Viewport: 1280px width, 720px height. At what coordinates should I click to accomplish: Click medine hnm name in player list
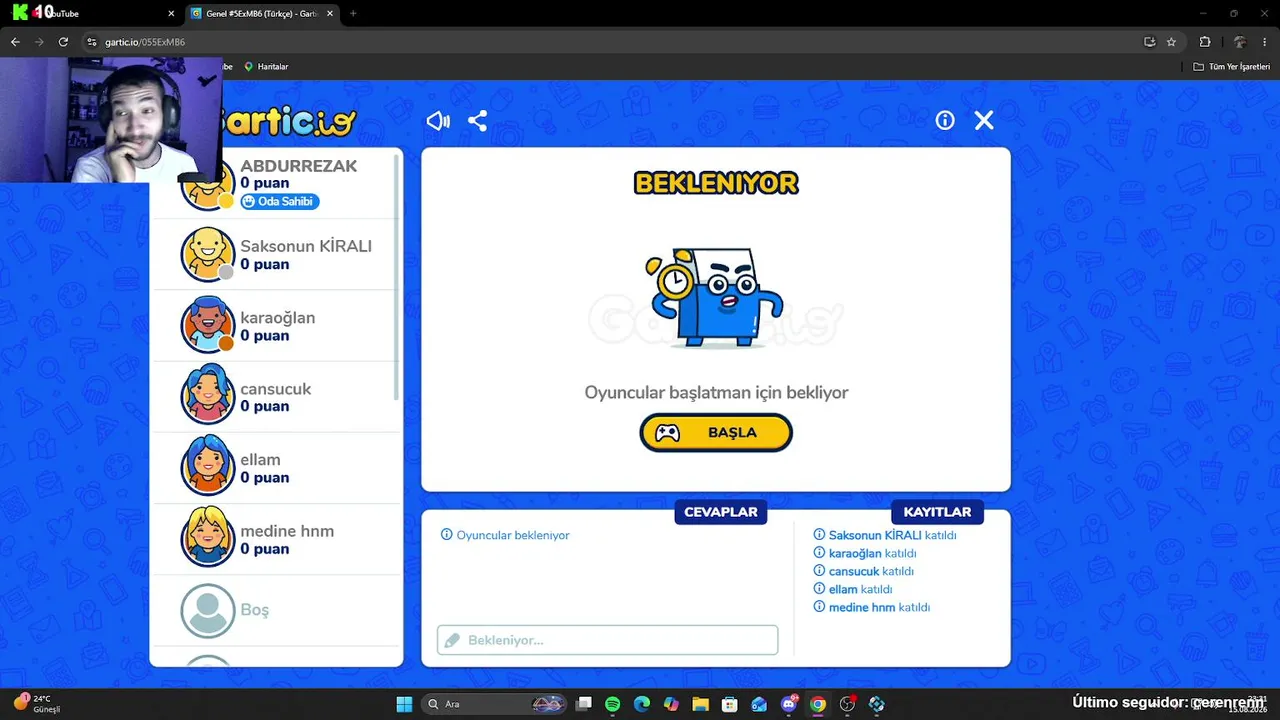[287, 531]
